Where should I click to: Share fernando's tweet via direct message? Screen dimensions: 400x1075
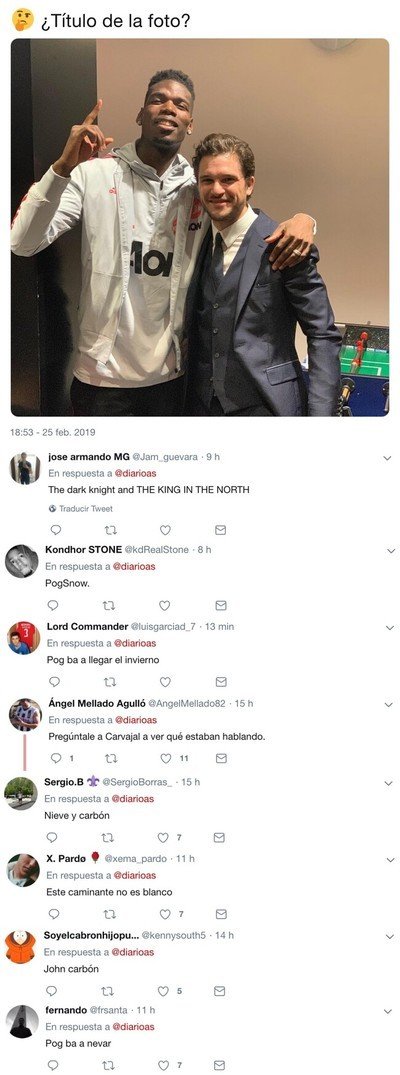coord(219,1065)
